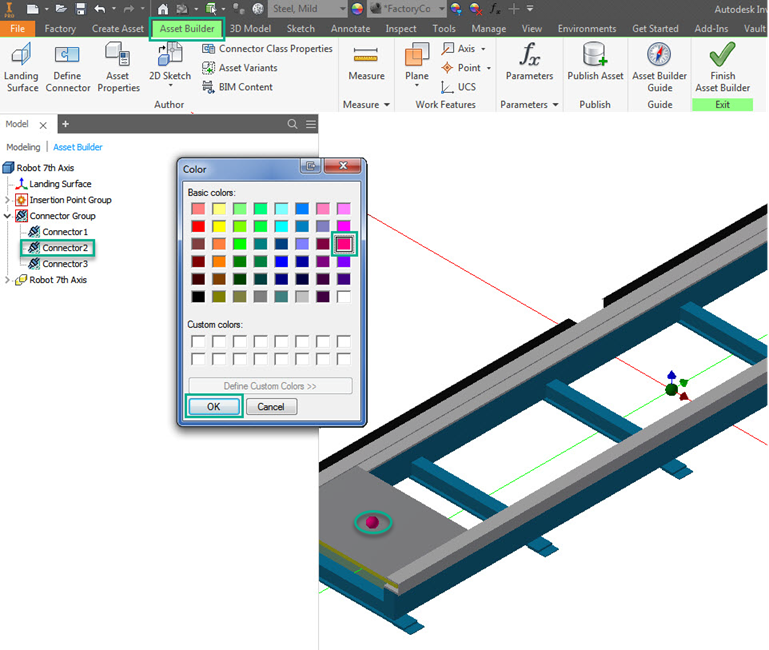
Task: Pick the black basic color swatch
Action: point(198,296)
